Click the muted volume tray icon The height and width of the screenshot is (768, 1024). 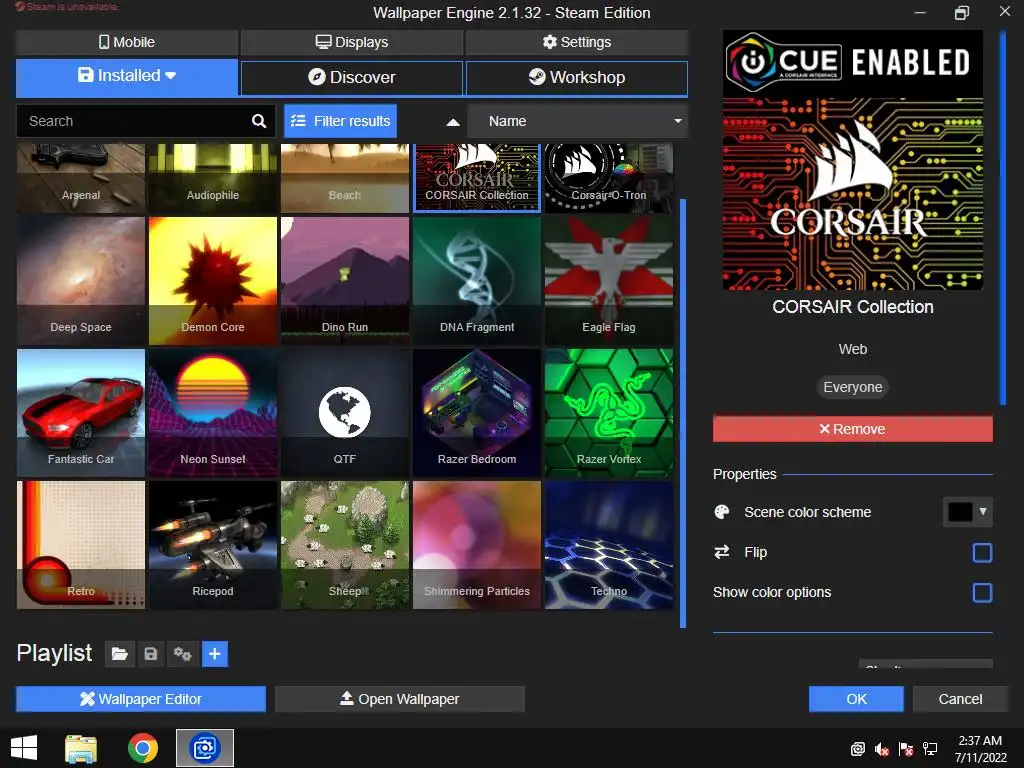pyautogui.click(x=882, y=749)
